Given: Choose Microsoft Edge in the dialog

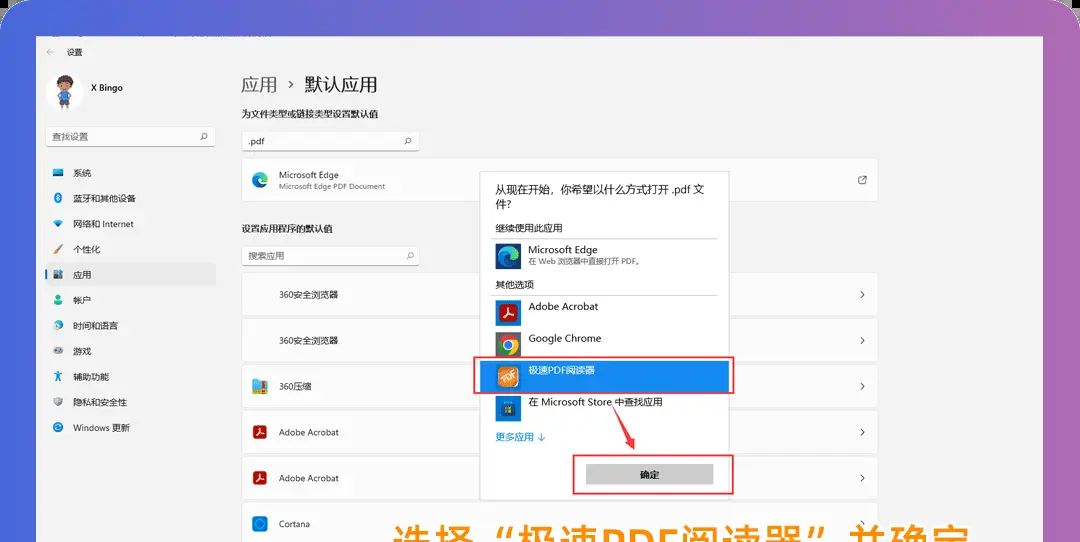Looking at the screenshot, I should [x=604, y=256].
